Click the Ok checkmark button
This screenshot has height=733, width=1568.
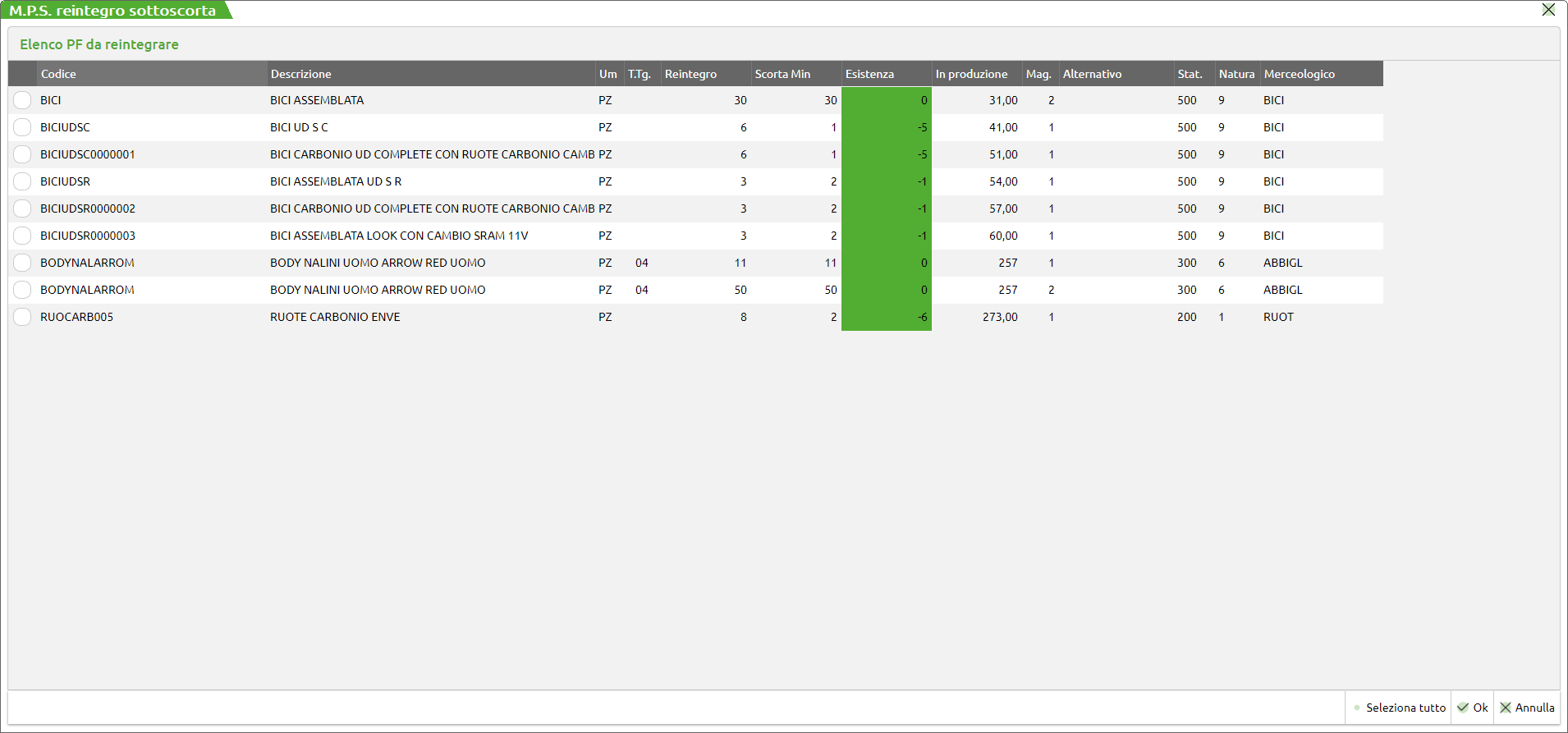(x=1472, y=708)
